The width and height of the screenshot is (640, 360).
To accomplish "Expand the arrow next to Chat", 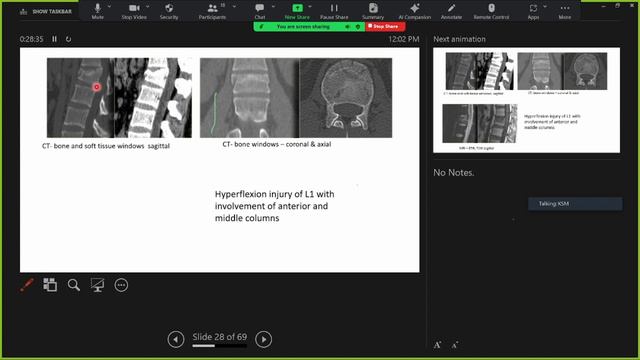I will [x=273, y=7].
